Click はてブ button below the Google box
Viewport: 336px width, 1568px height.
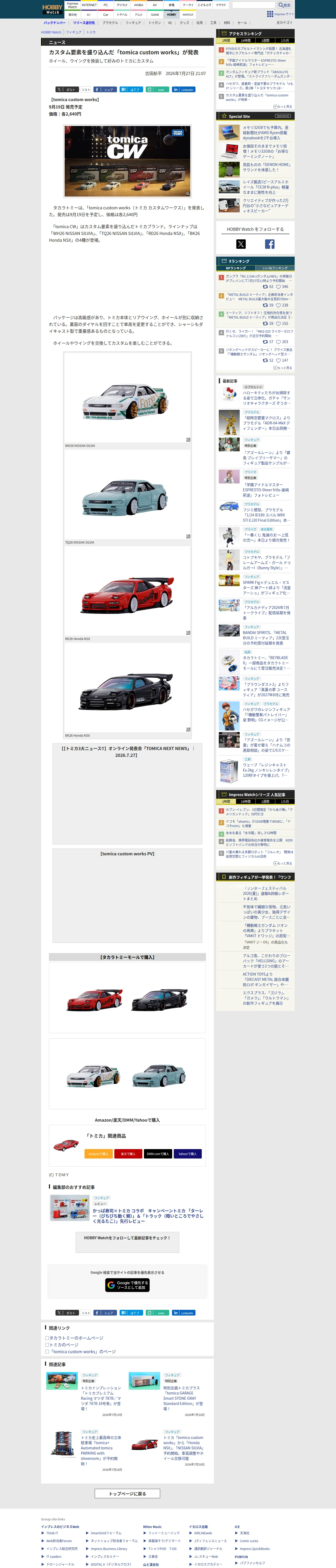[132, 1312]
